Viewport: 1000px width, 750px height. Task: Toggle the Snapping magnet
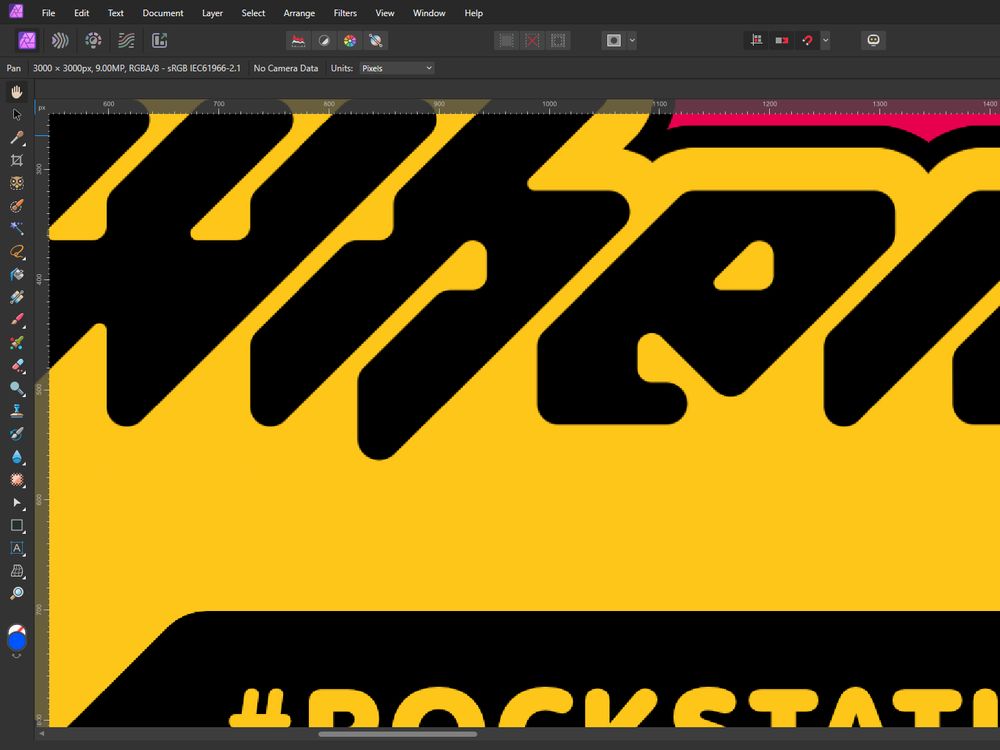pos(807,41)
